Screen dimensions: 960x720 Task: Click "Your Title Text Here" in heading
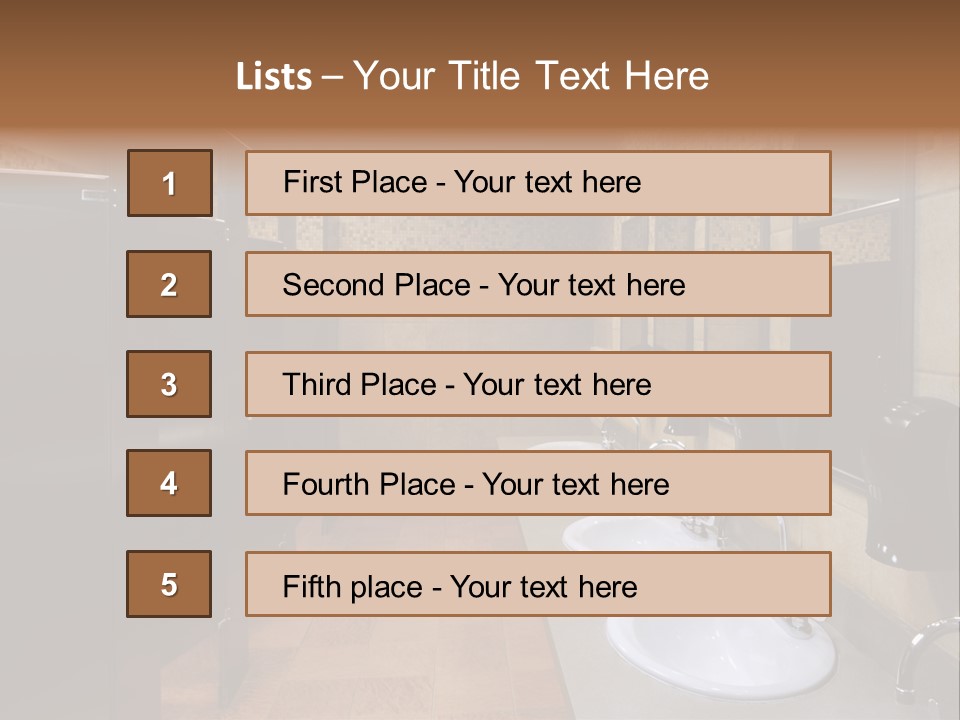point(531,76)
